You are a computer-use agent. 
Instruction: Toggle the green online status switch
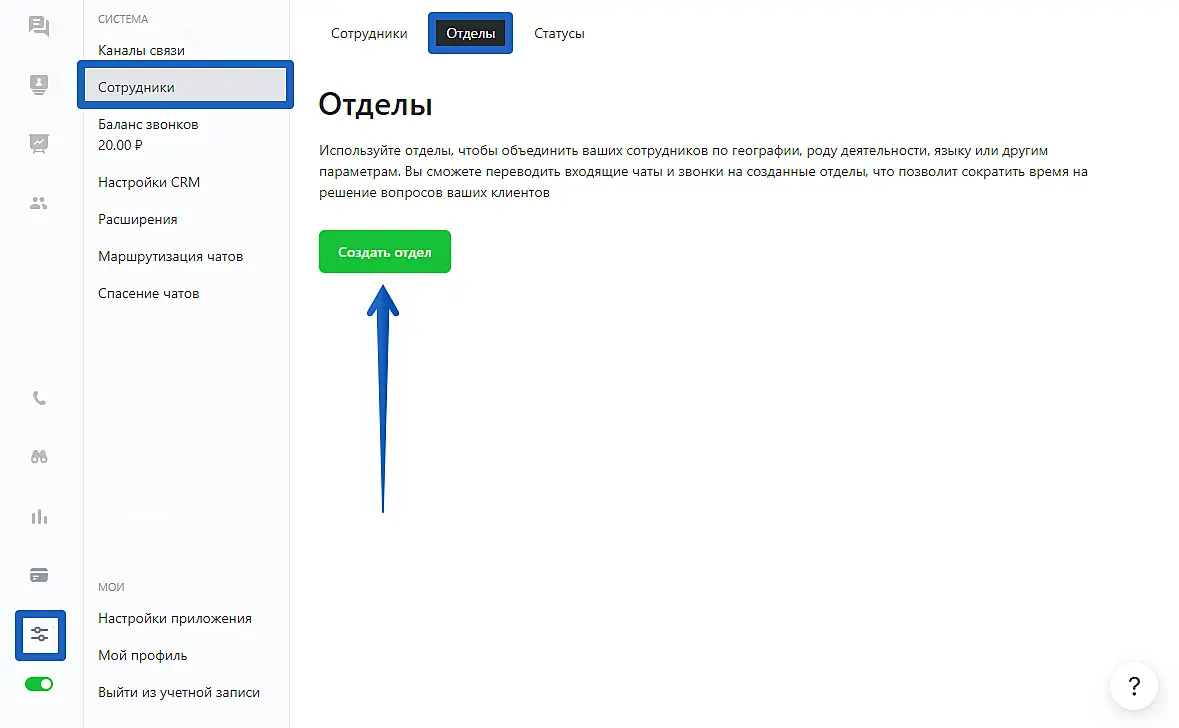[39, 684]
